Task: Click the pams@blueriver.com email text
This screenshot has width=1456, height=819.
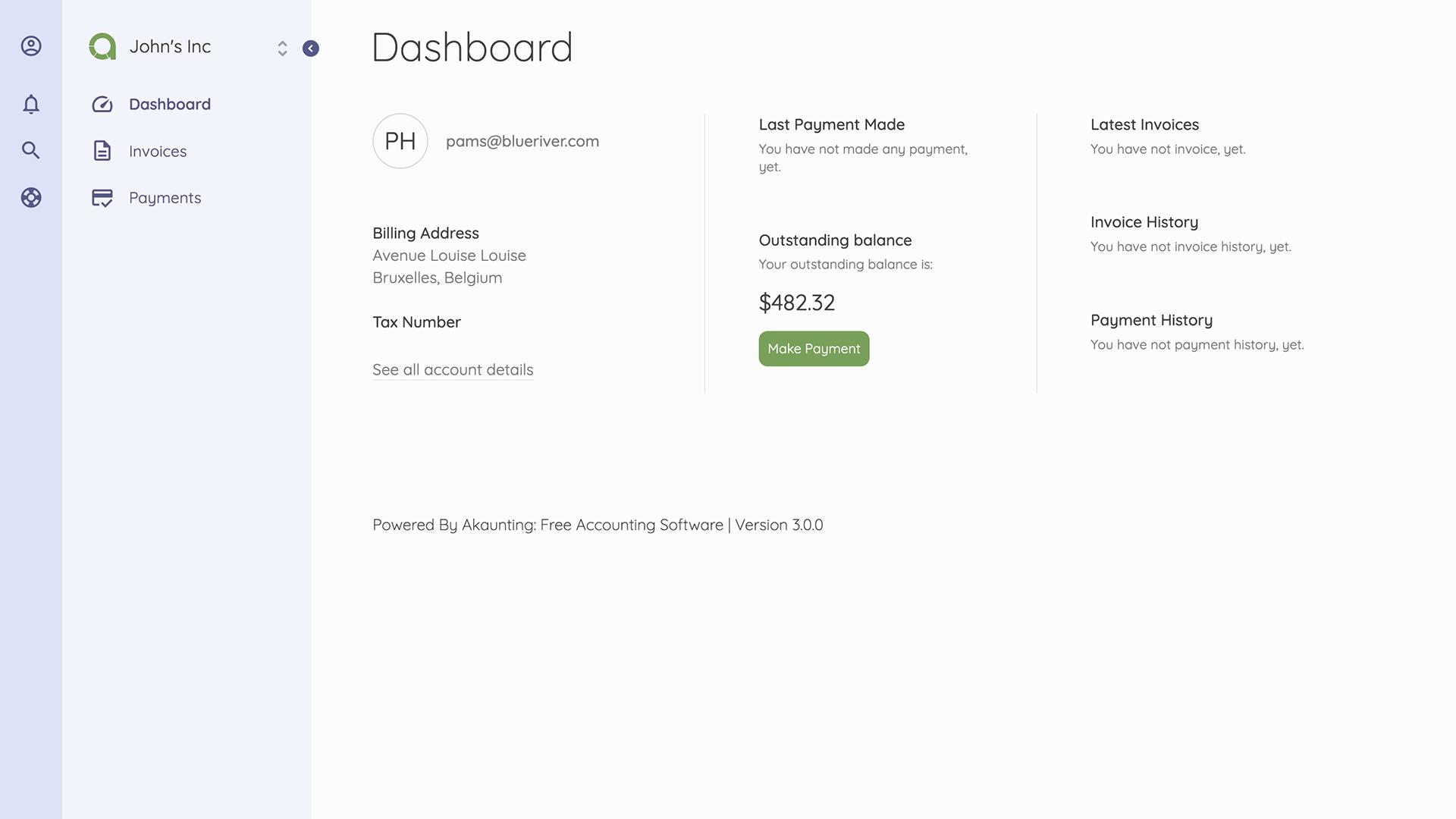Action: tap(522, 141)
